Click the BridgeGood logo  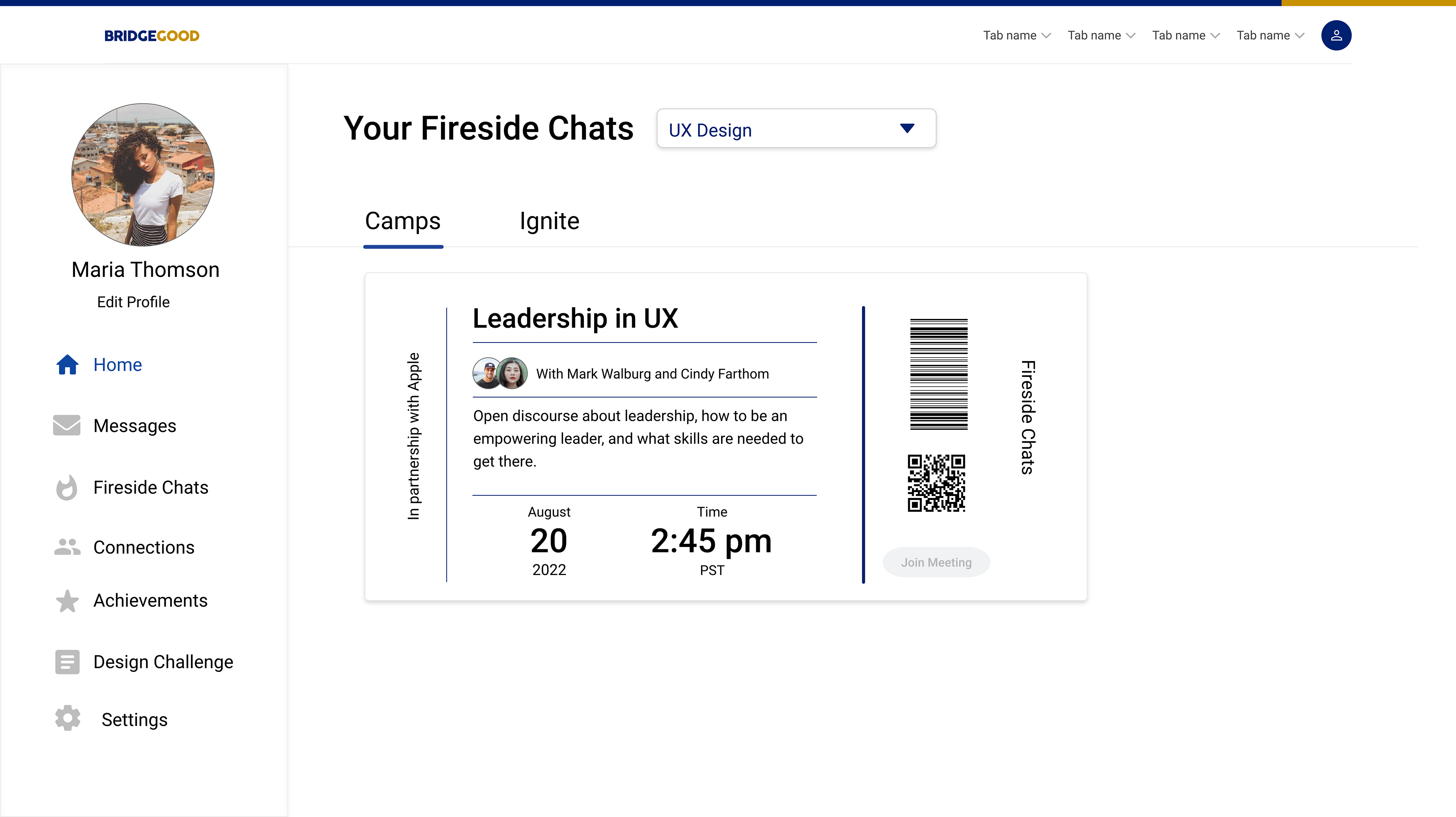tap(152, 36)
